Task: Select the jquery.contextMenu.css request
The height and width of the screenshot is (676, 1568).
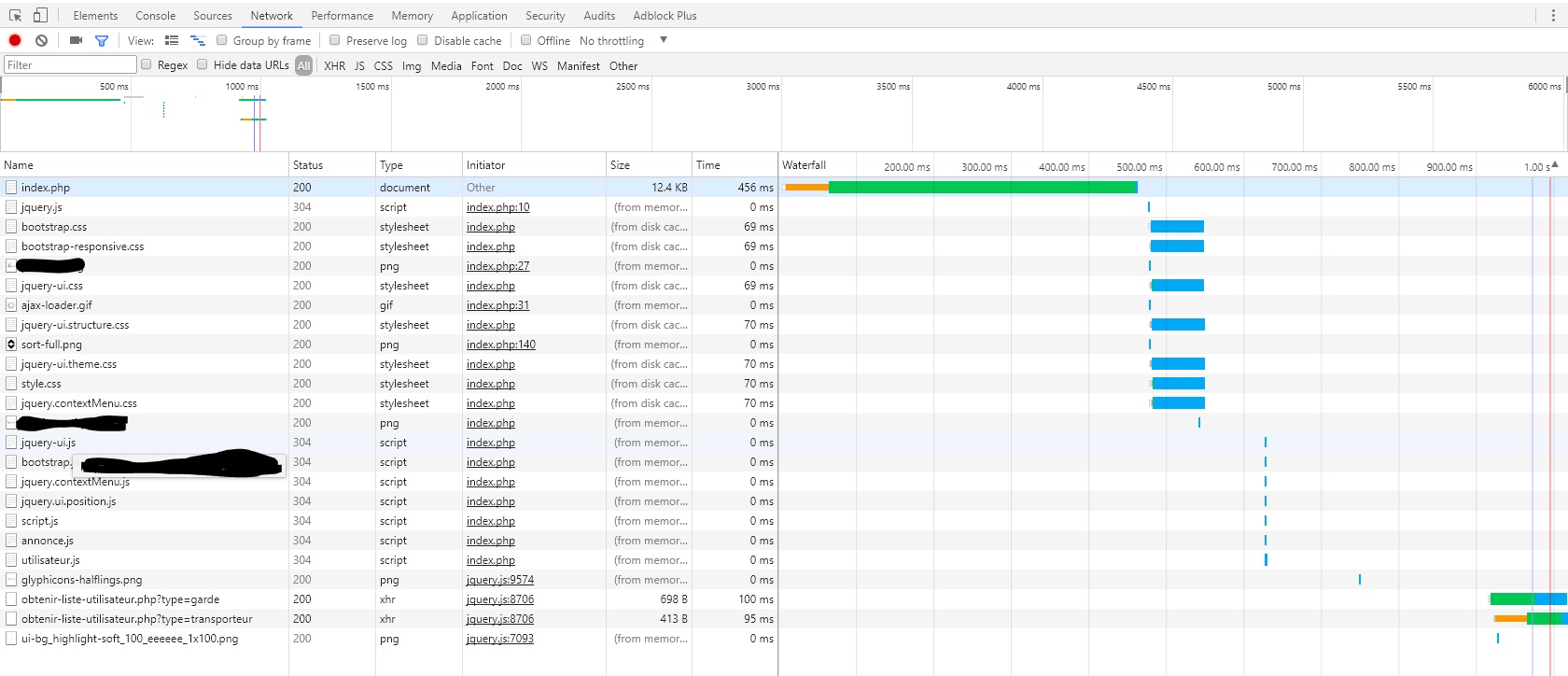Action: (388, 403)
